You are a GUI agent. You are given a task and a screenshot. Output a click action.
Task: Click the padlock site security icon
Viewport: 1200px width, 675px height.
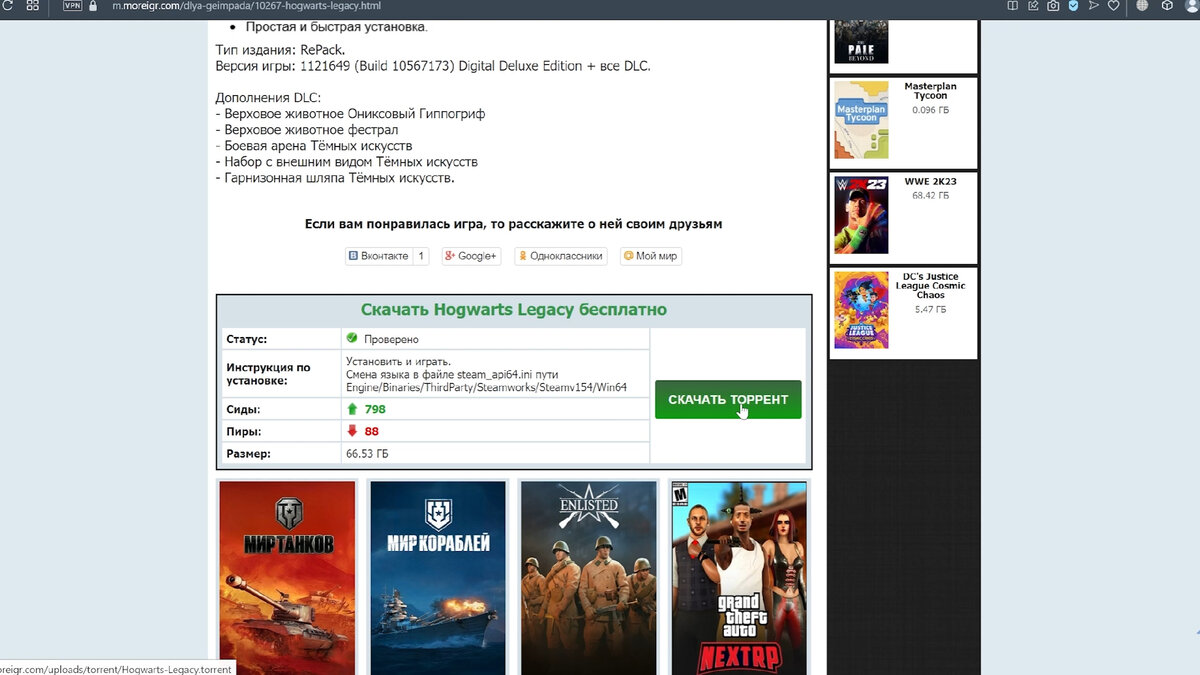[x=93, y=5]
